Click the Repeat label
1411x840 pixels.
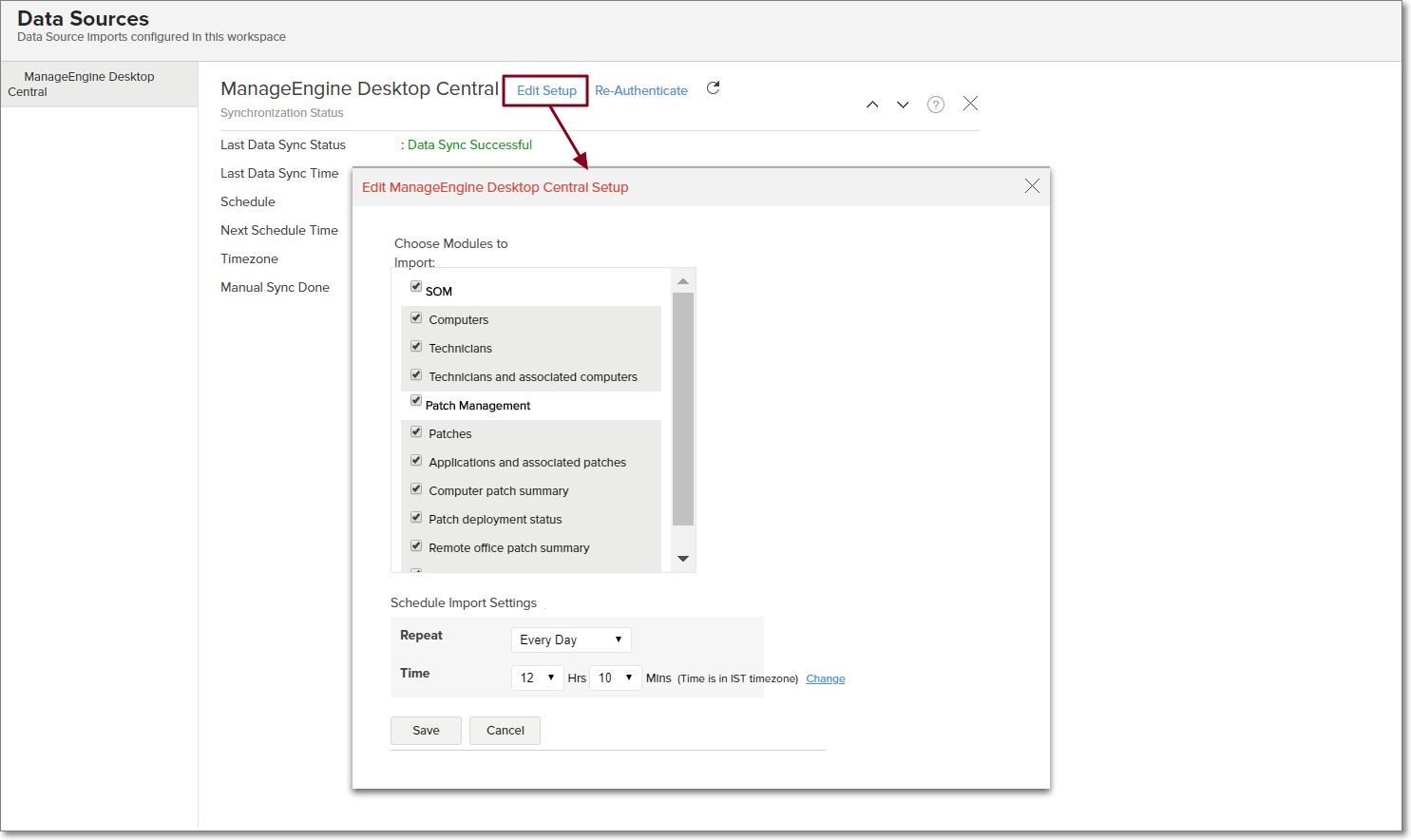point(421,635)
